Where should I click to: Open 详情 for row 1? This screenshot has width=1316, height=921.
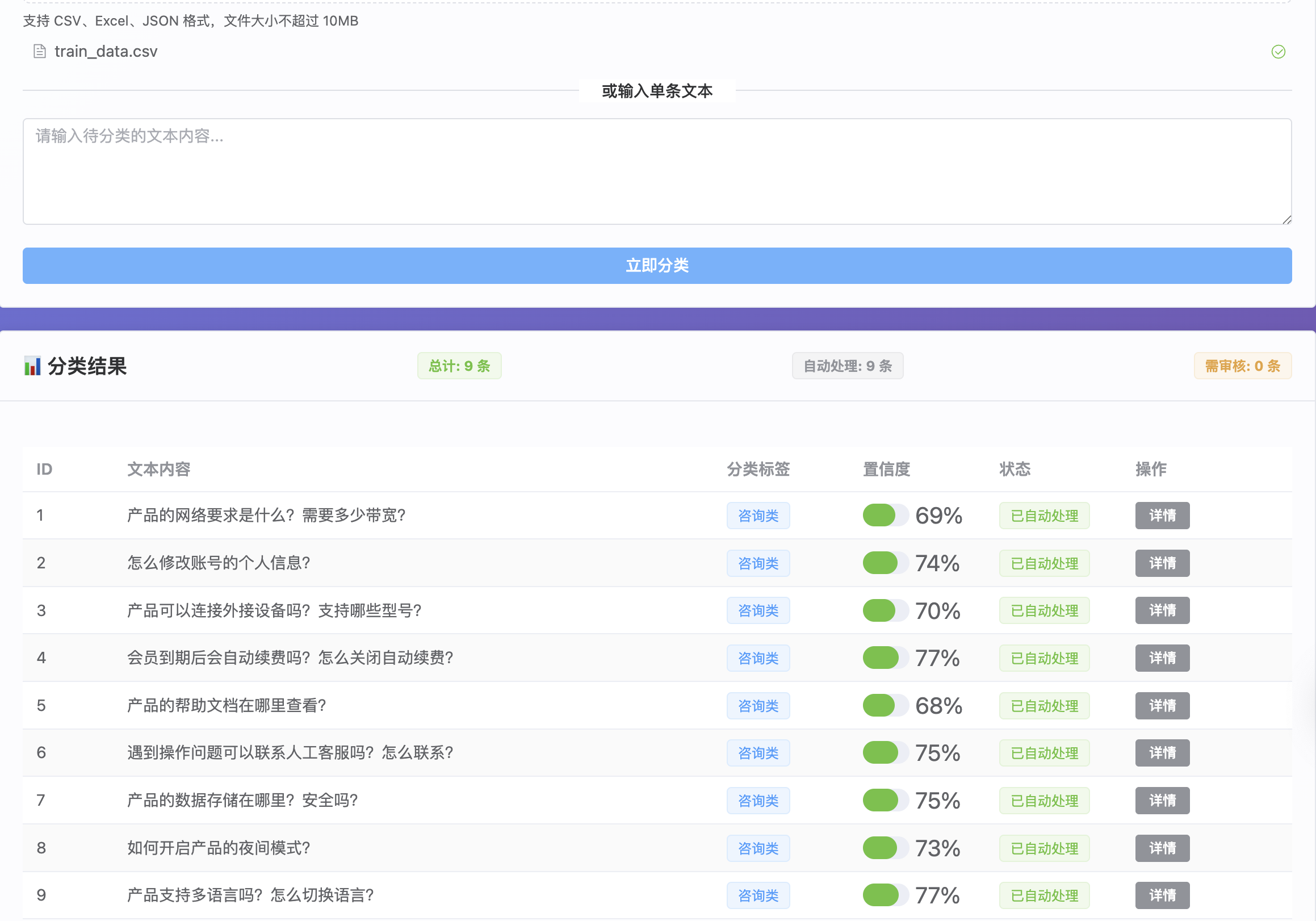click(x=1162, y=515)
